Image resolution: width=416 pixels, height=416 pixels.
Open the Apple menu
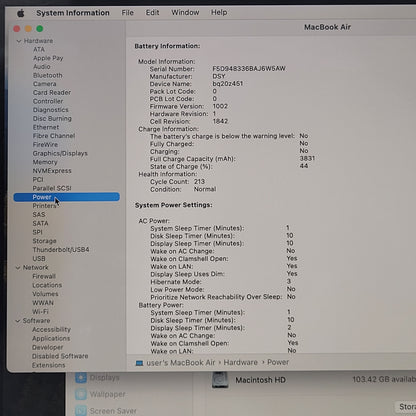coord(21,13)
